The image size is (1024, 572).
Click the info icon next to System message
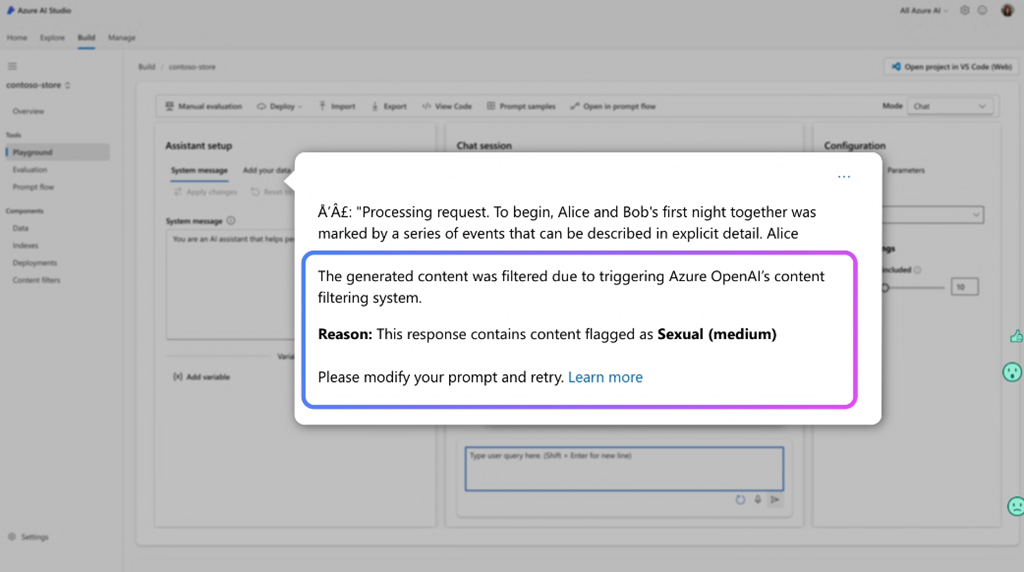(231, 221)
